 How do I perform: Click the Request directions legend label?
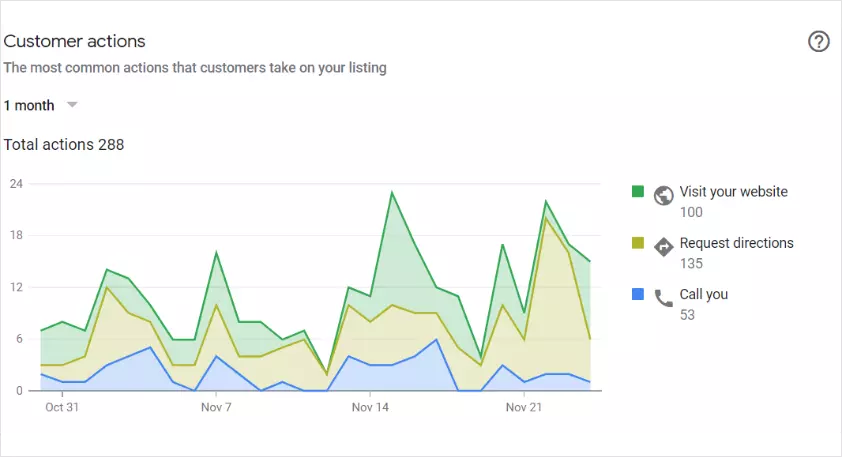coord(736,243)
